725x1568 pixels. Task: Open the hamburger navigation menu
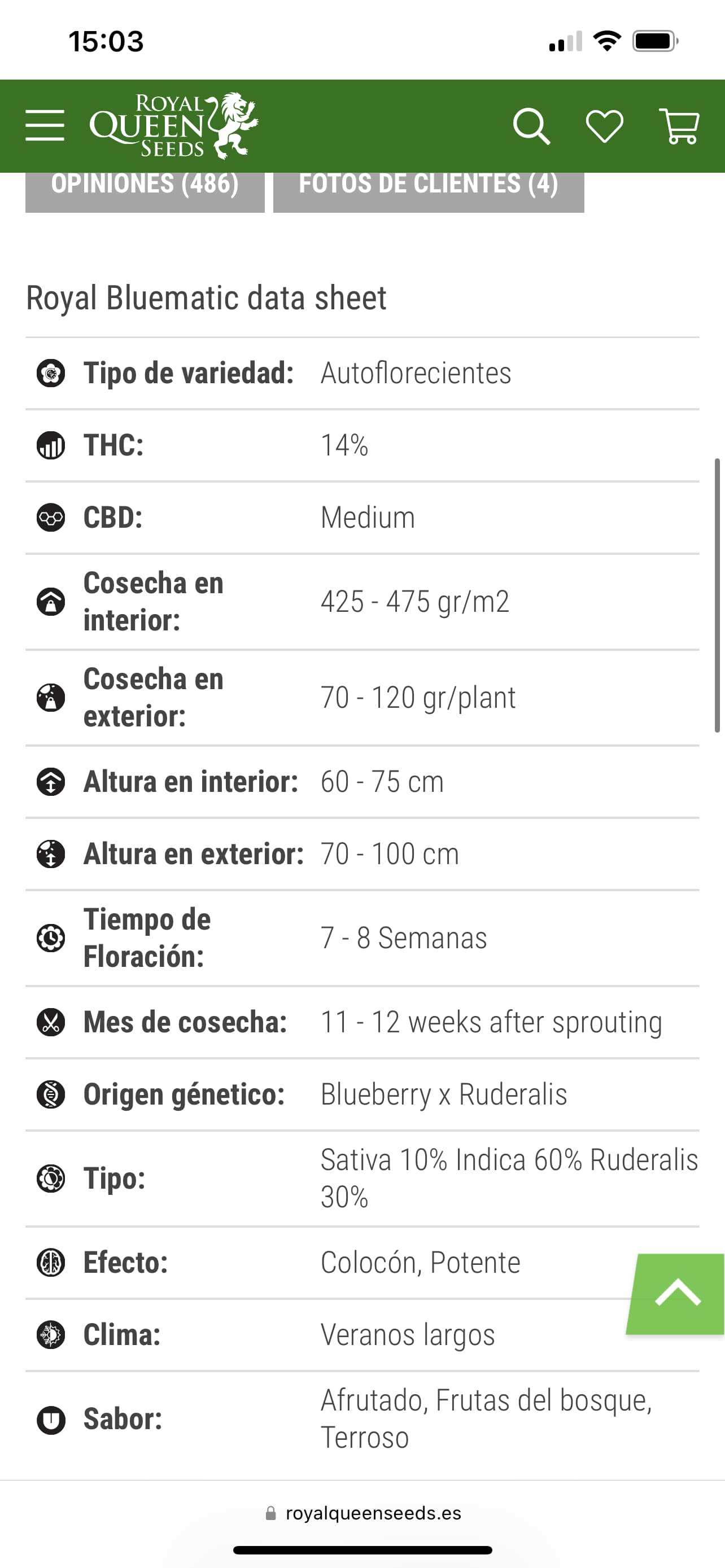click(45, 125)
